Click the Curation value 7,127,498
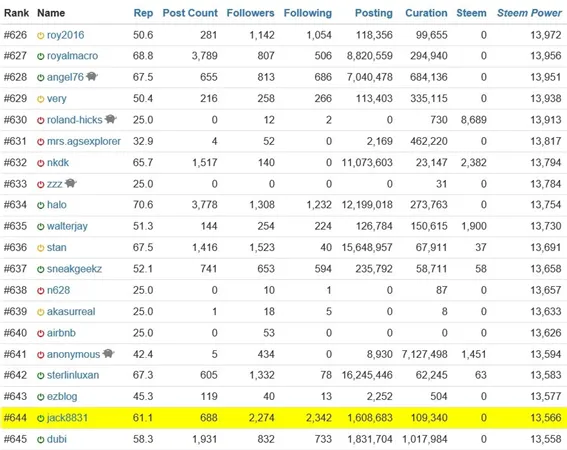567x450 pixels. click(425, 355)
